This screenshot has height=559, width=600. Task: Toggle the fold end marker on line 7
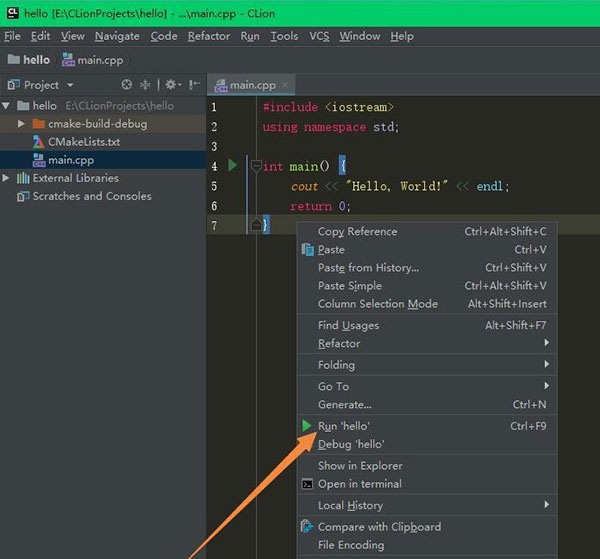pyautogui.click(x=256, y=225)
